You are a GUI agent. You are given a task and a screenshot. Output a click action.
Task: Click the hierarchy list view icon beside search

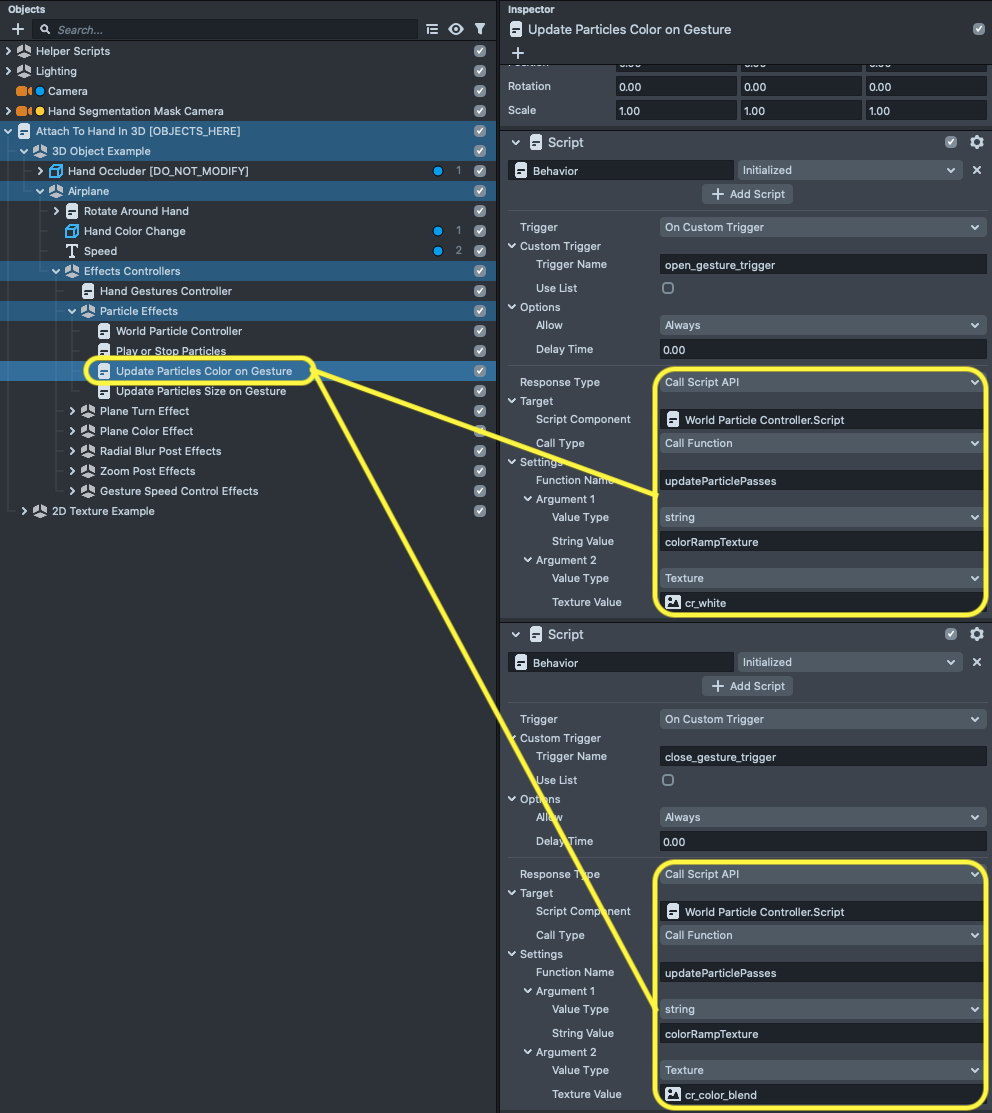(432, 29)
